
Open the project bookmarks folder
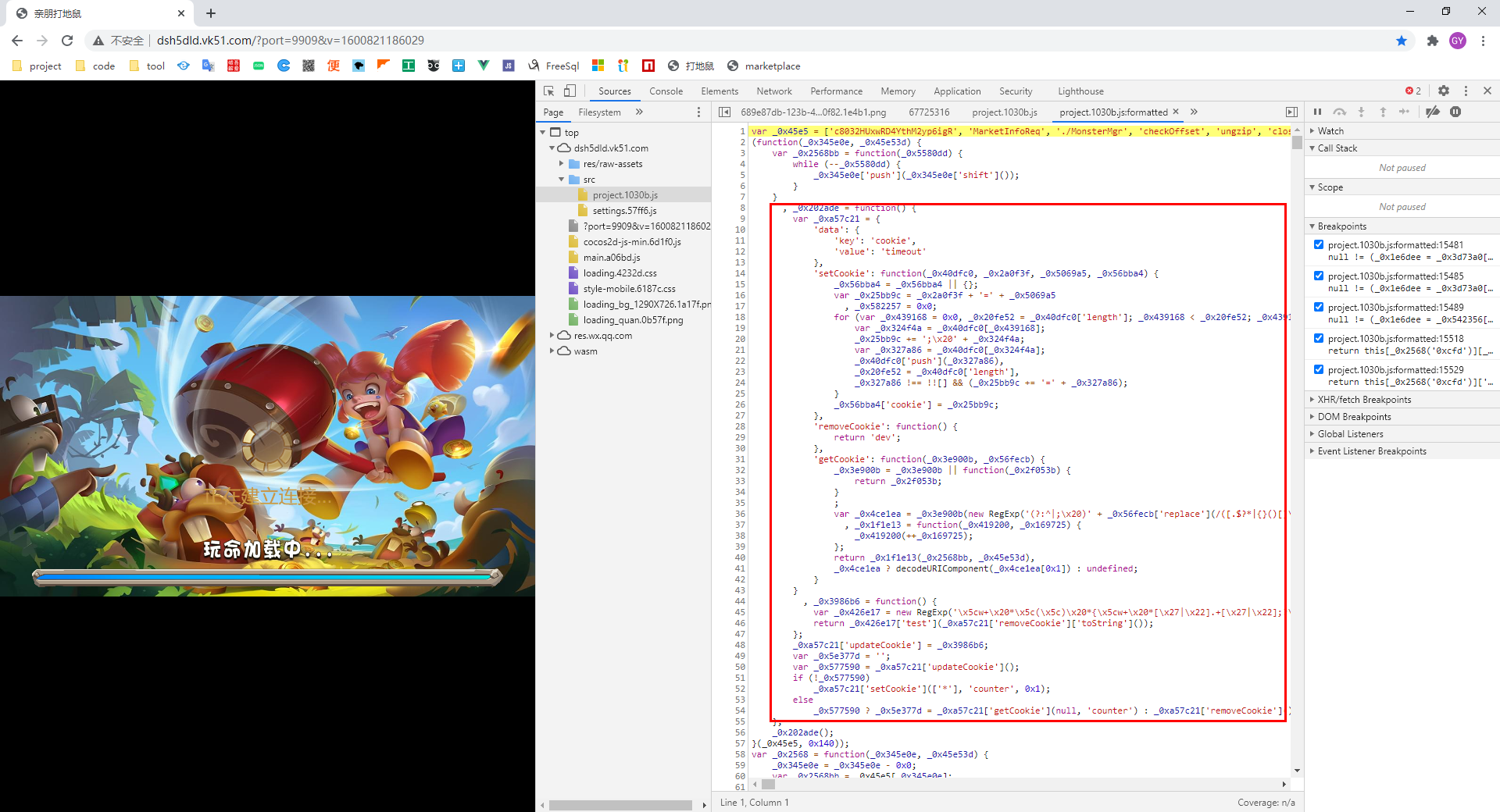click(37, 66)
